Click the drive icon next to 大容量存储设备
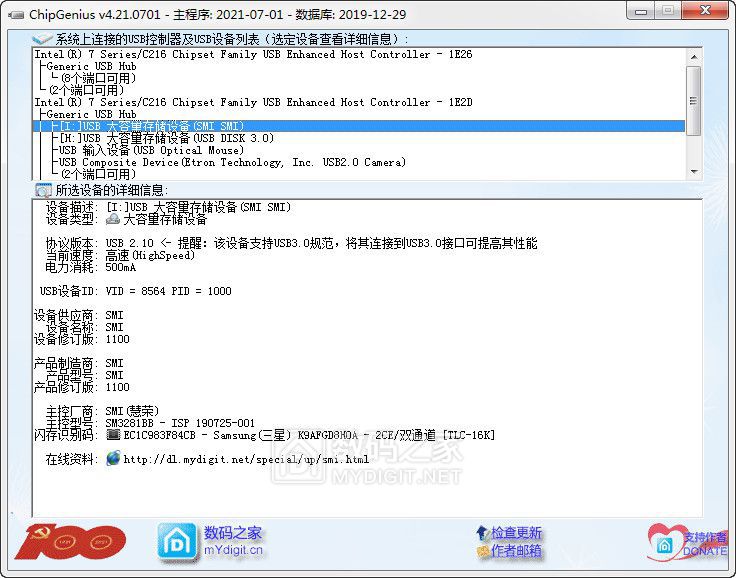The height and width of the screenshot is (578, 736). pyautogui.click(x=113, y=219)
